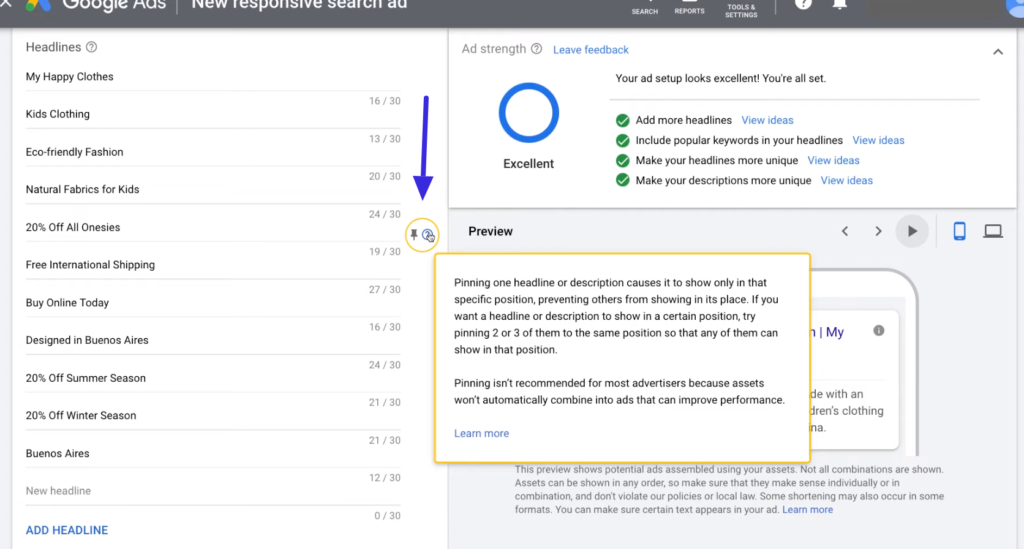Open the notifications bell
The width and height of the screenshot is (1024, 549).
(x=840, y=4)
